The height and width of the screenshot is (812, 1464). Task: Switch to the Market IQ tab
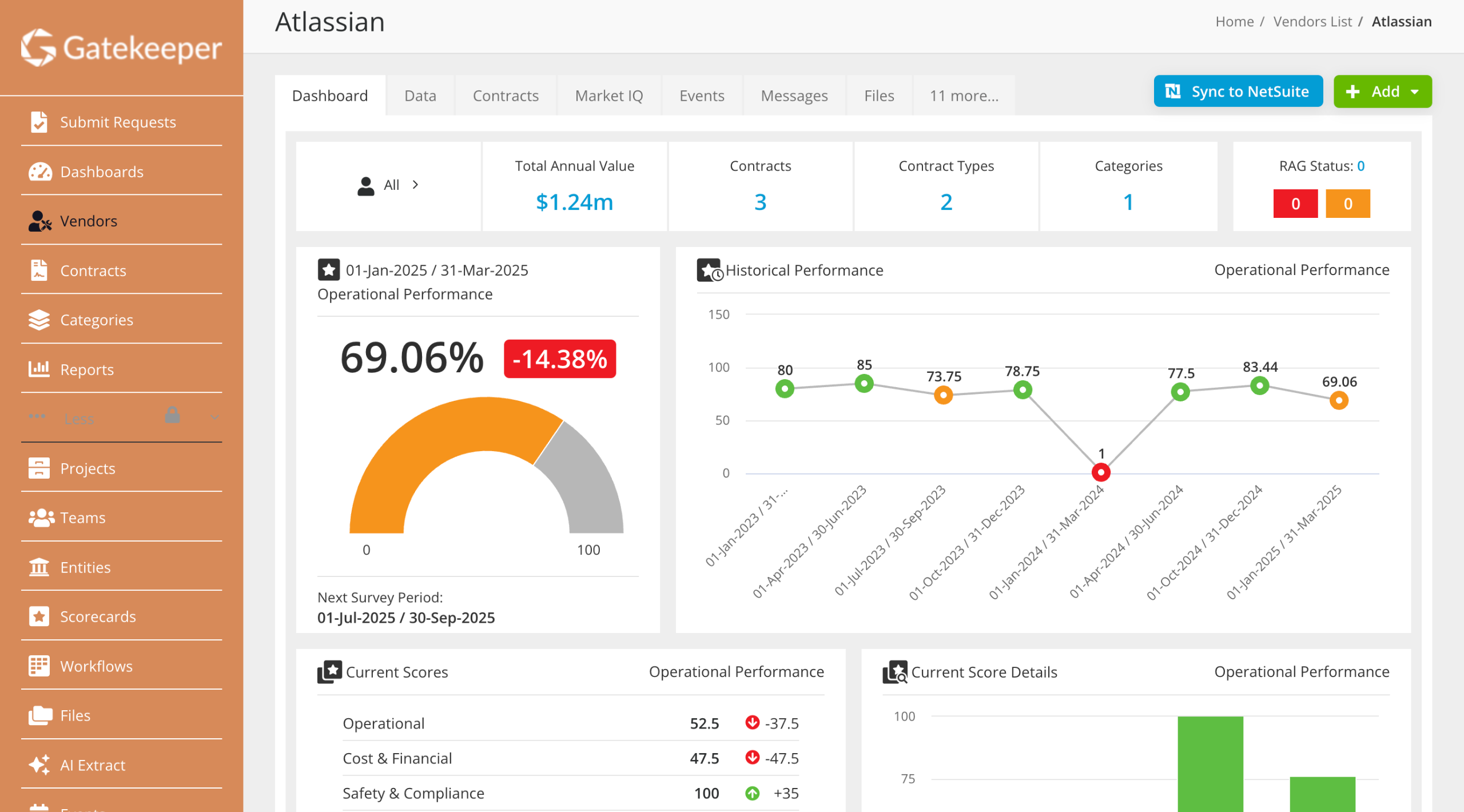point(608,96)
